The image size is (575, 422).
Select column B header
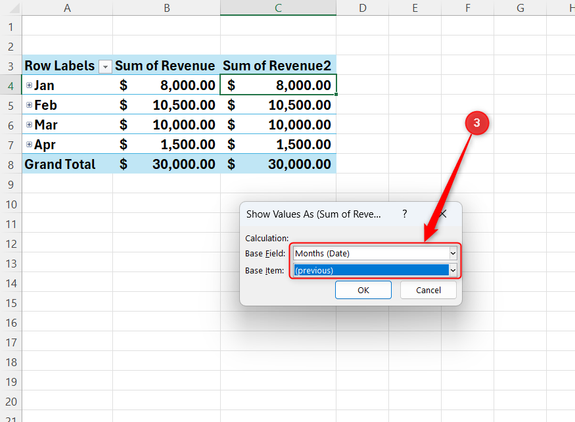(166, 8)
